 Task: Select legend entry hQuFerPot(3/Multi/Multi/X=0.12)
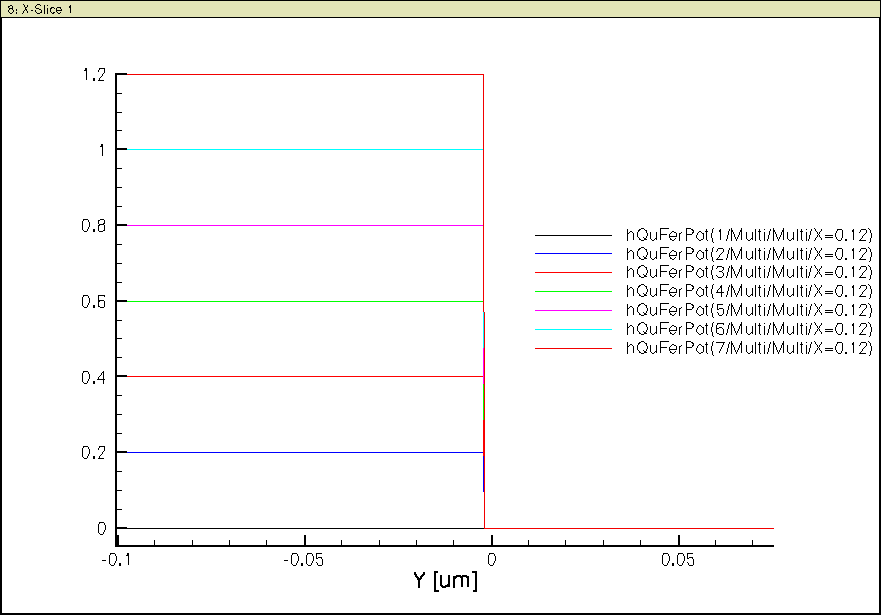(x=750, y=272)
